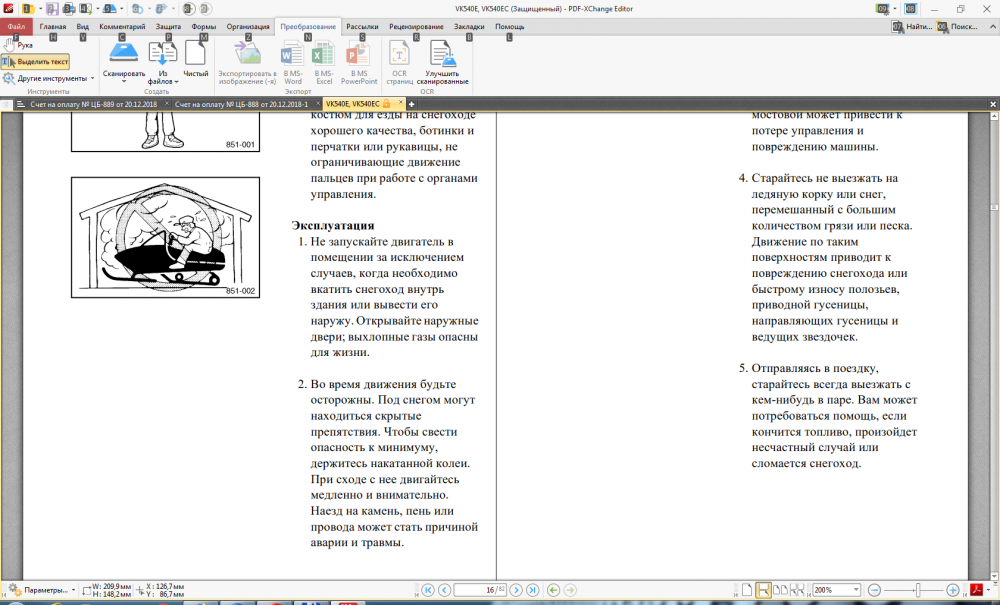The height and width of the screenshot is (605, 1000).
Task: Click Улучшить сканированные icon
Action: [x=442, y=54]
